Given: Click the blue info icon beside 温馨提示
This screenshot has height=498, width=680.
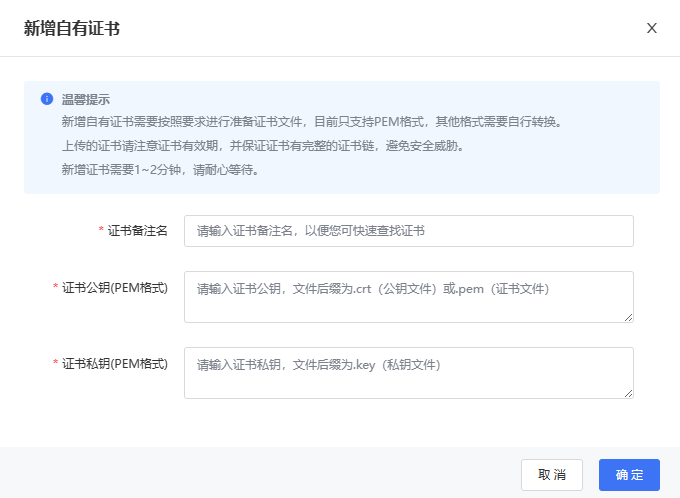Looking at the screenshot, I should point(46,99).
